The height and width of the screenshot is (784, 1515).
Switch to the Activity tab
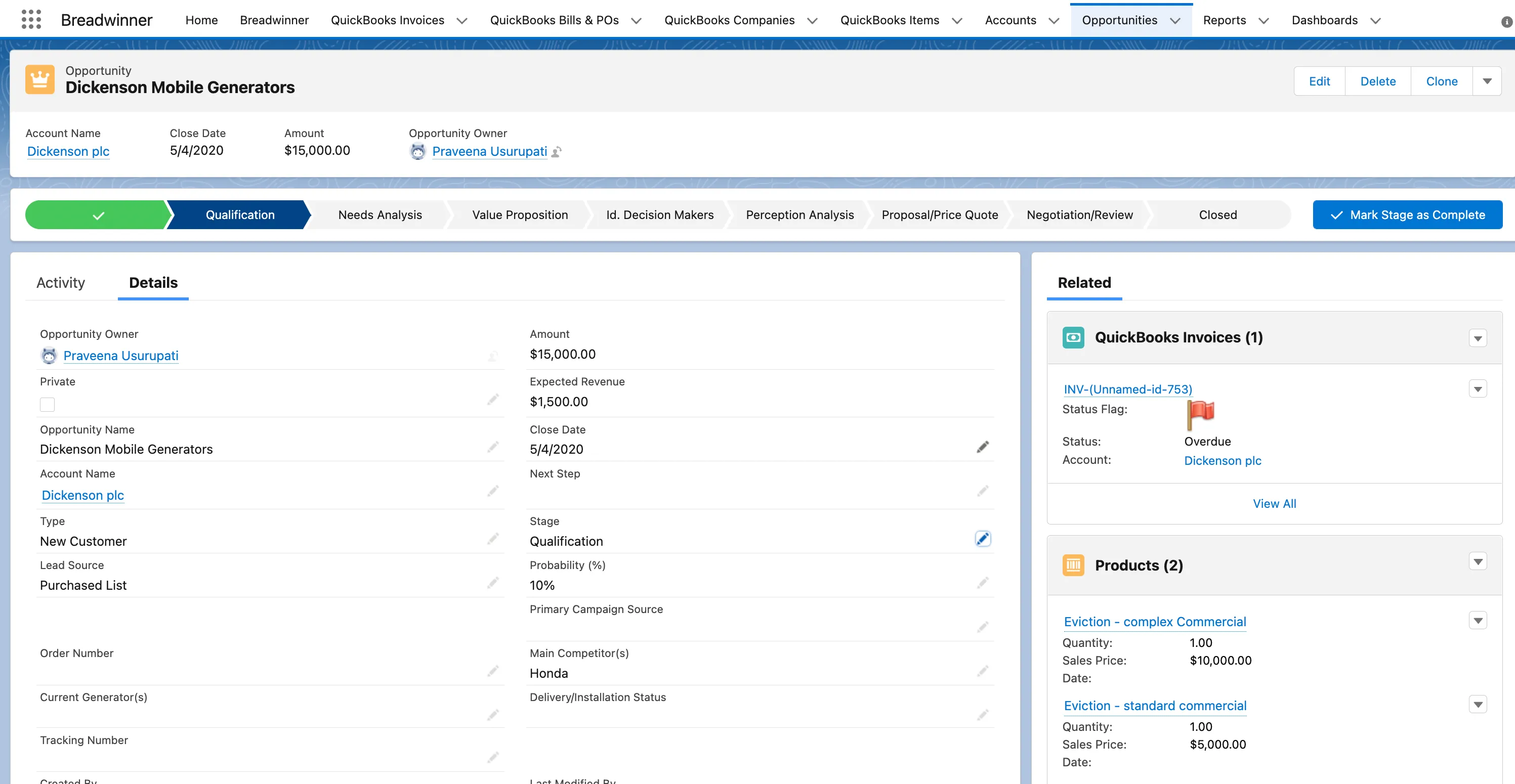[61, 283]
